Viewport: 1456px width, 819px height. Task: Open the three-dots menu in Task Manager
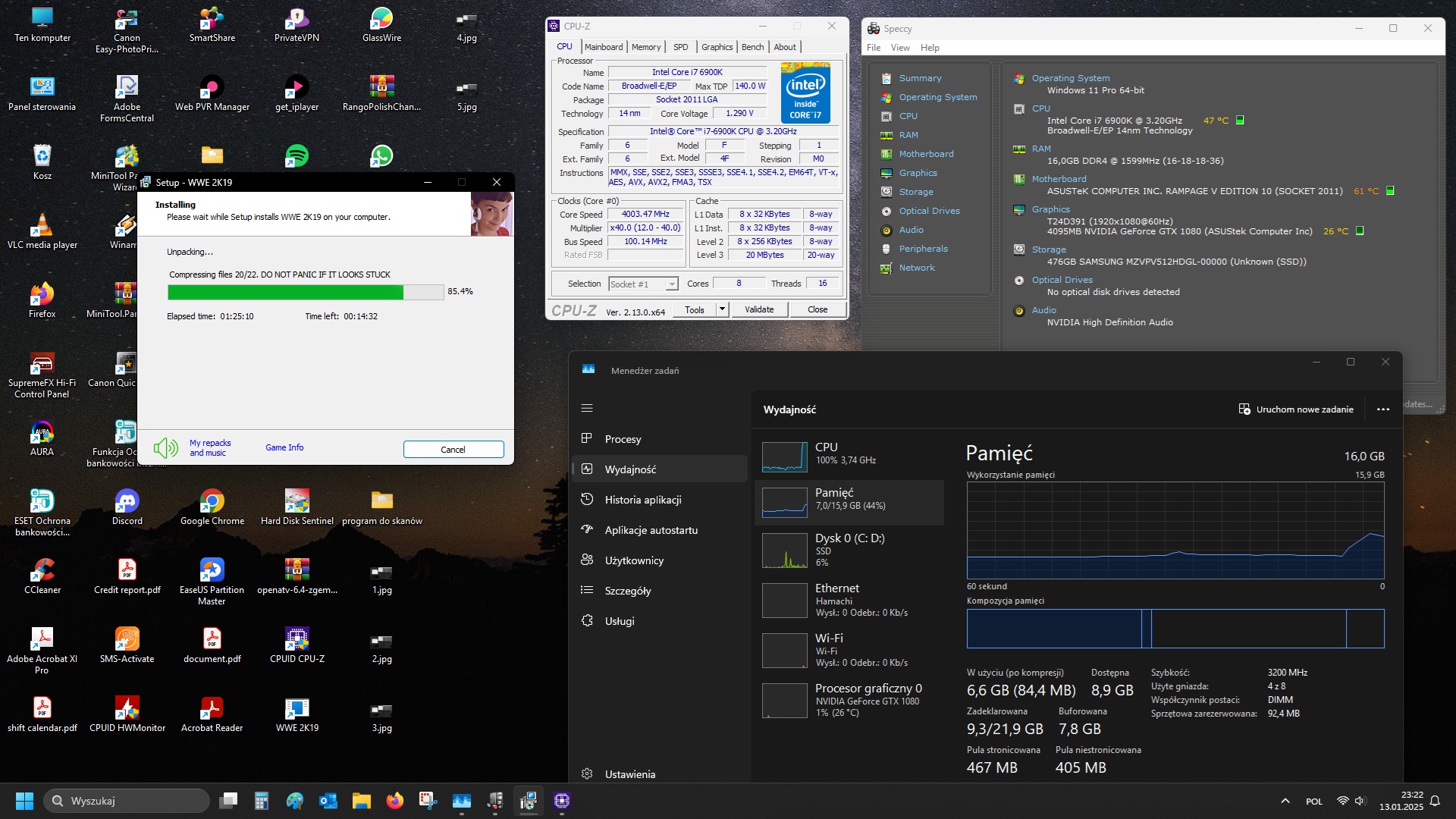pyautogui.click(x=1383, y=409)
